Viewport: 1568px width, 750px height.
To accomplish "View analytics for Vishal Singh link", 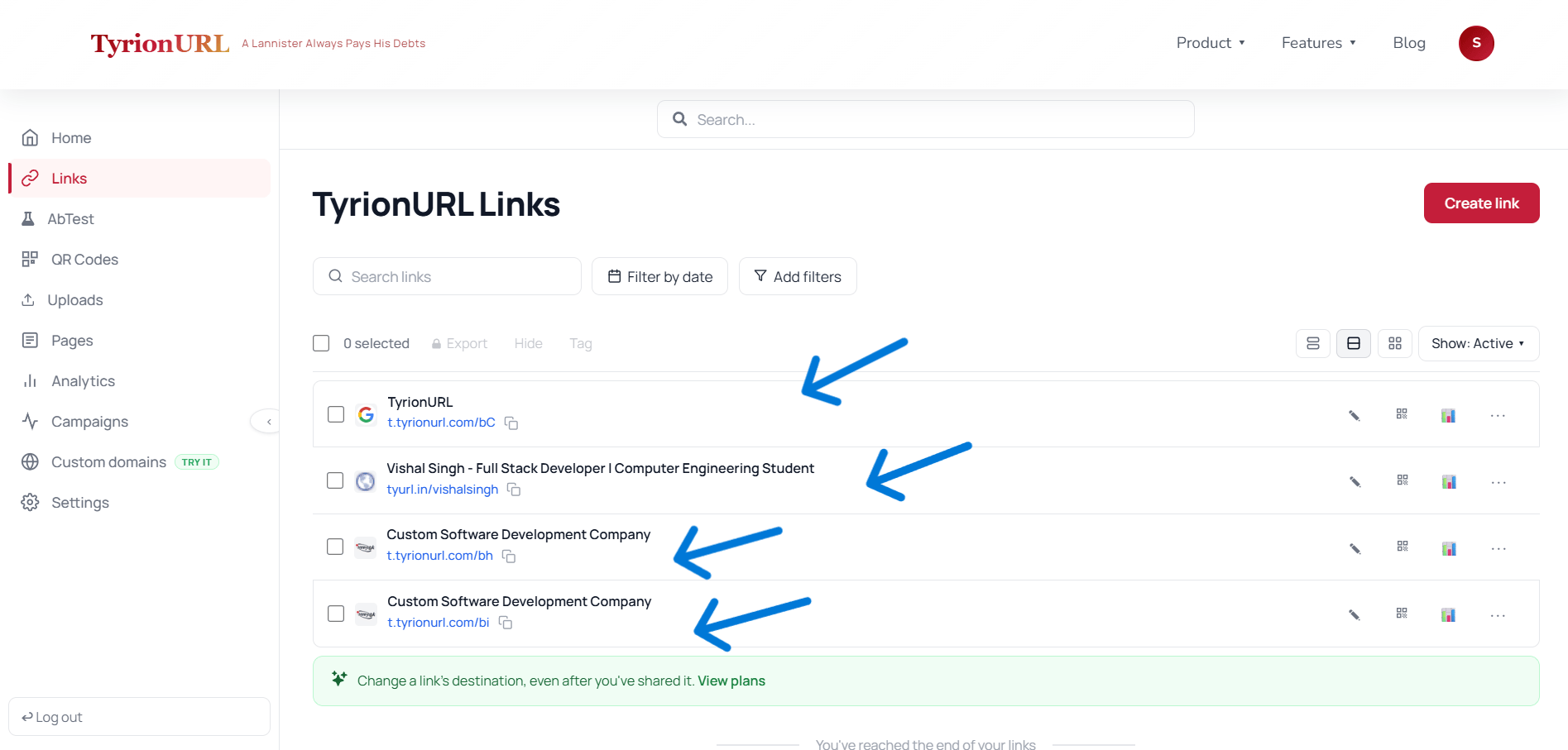I will point(1449,481).
